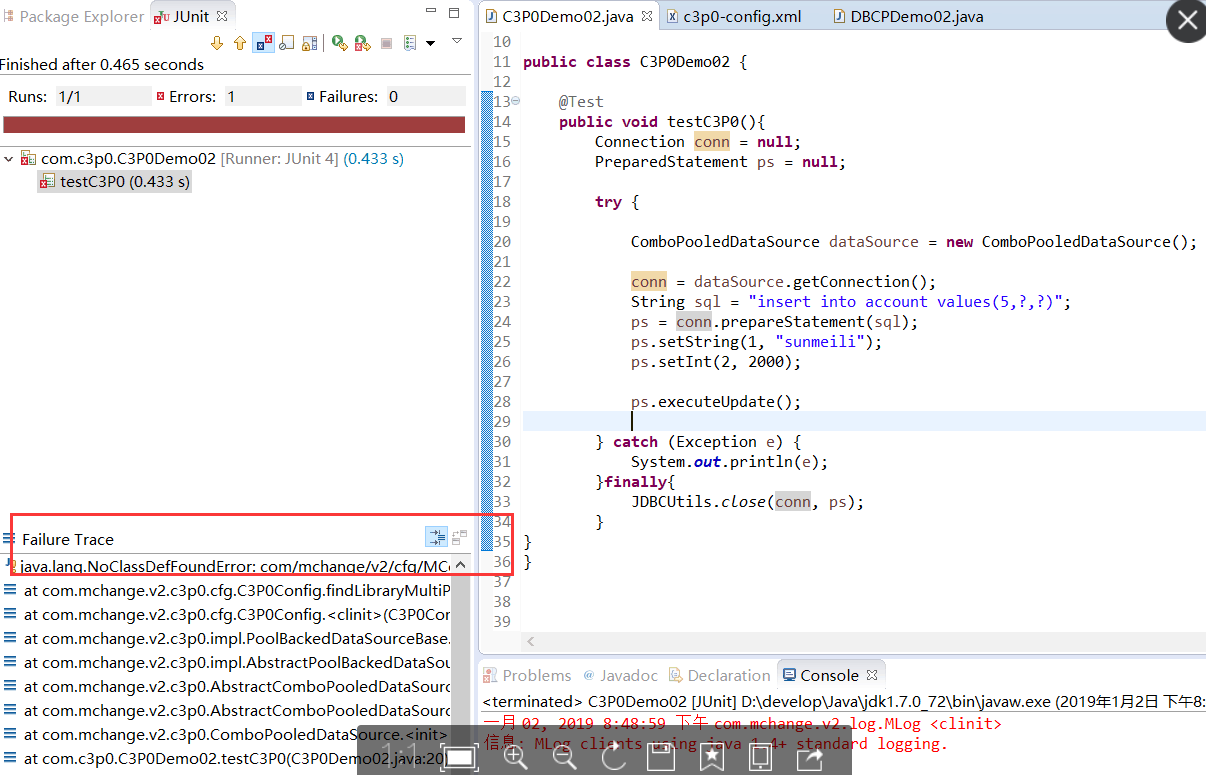This screenshot has width=1206, height=775.
Task: Jump to next failed test
Action: [217, 42]
